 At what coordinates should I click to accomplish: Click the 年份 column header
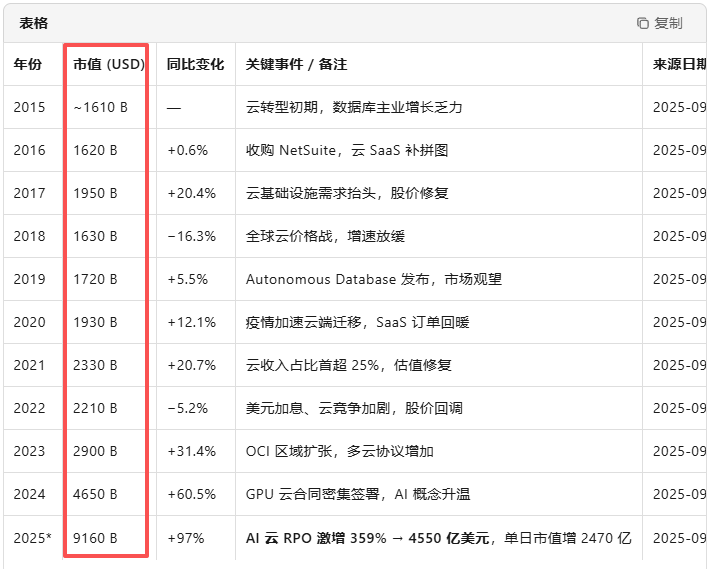pos(28,64)
